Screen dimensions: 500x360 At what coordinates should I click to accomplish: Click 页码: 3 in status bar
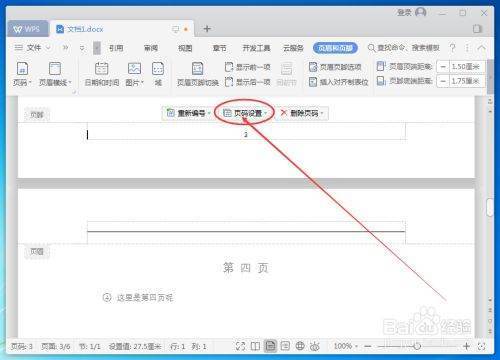[x=22, y=347]
